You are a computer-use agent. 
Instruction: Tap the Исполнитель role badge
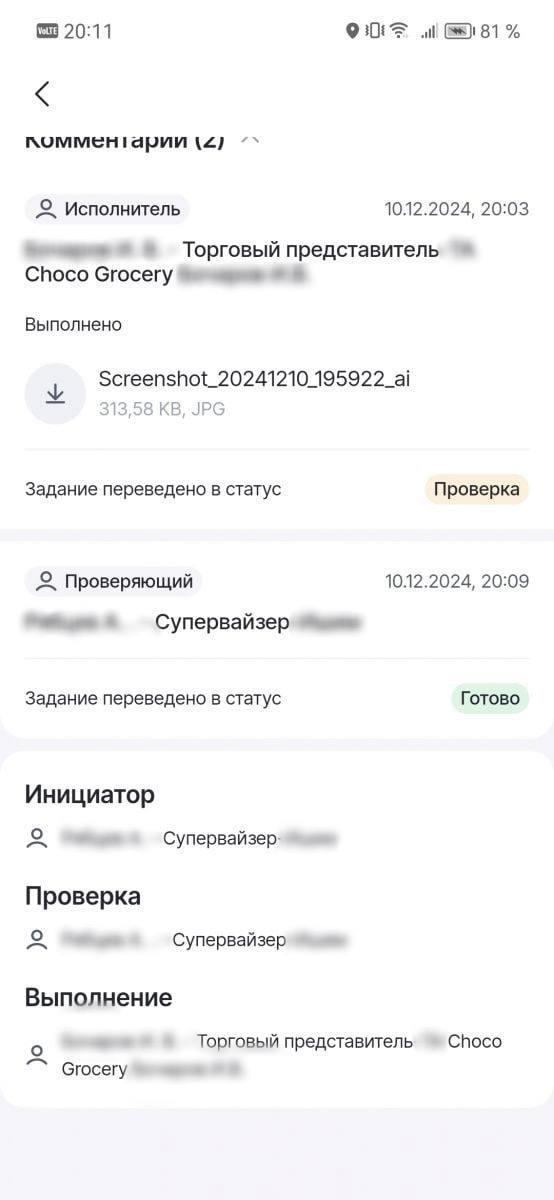pyautogui.click(x=107, y=209)
